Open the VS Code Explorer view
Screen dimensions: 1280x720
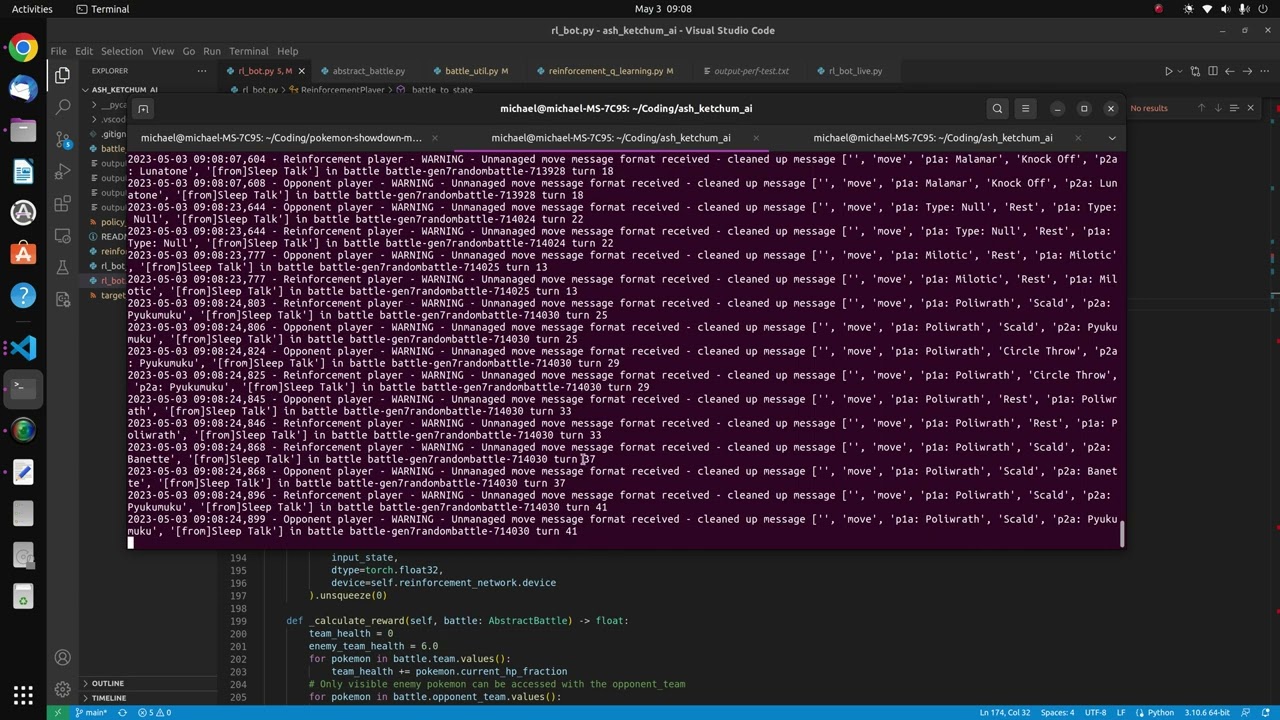(62, 75)
